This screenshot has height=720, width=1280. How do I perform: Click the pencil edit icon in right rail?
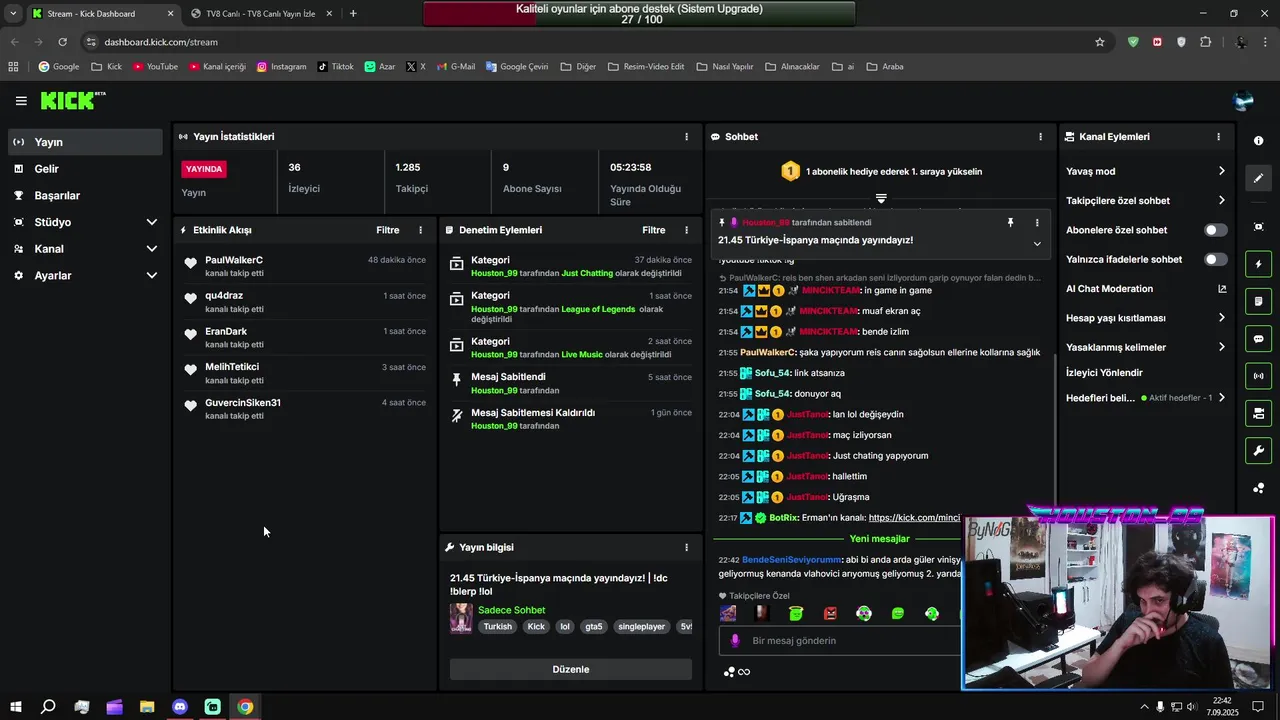1258,178
